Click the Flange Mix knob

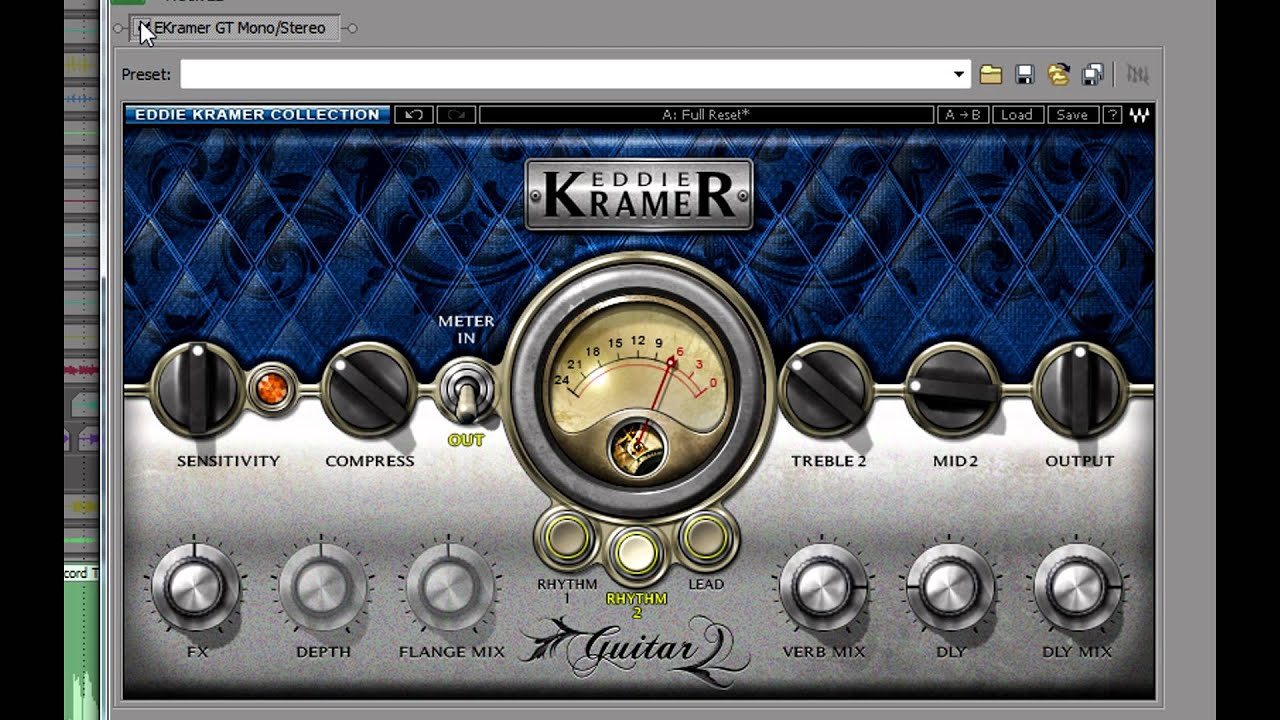pos(450,588)
